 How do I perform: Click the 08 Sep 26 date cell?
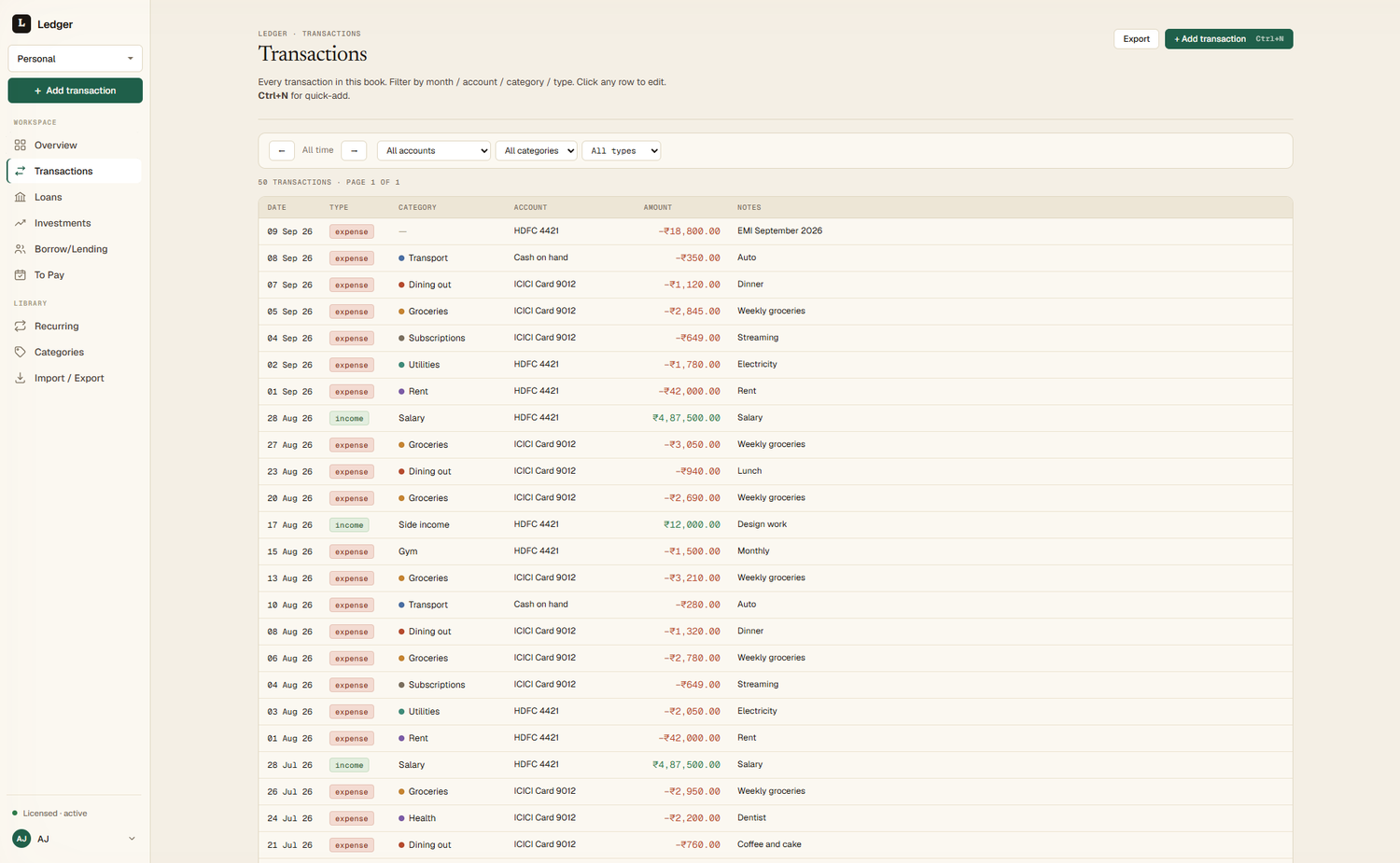tap(290, 258)
